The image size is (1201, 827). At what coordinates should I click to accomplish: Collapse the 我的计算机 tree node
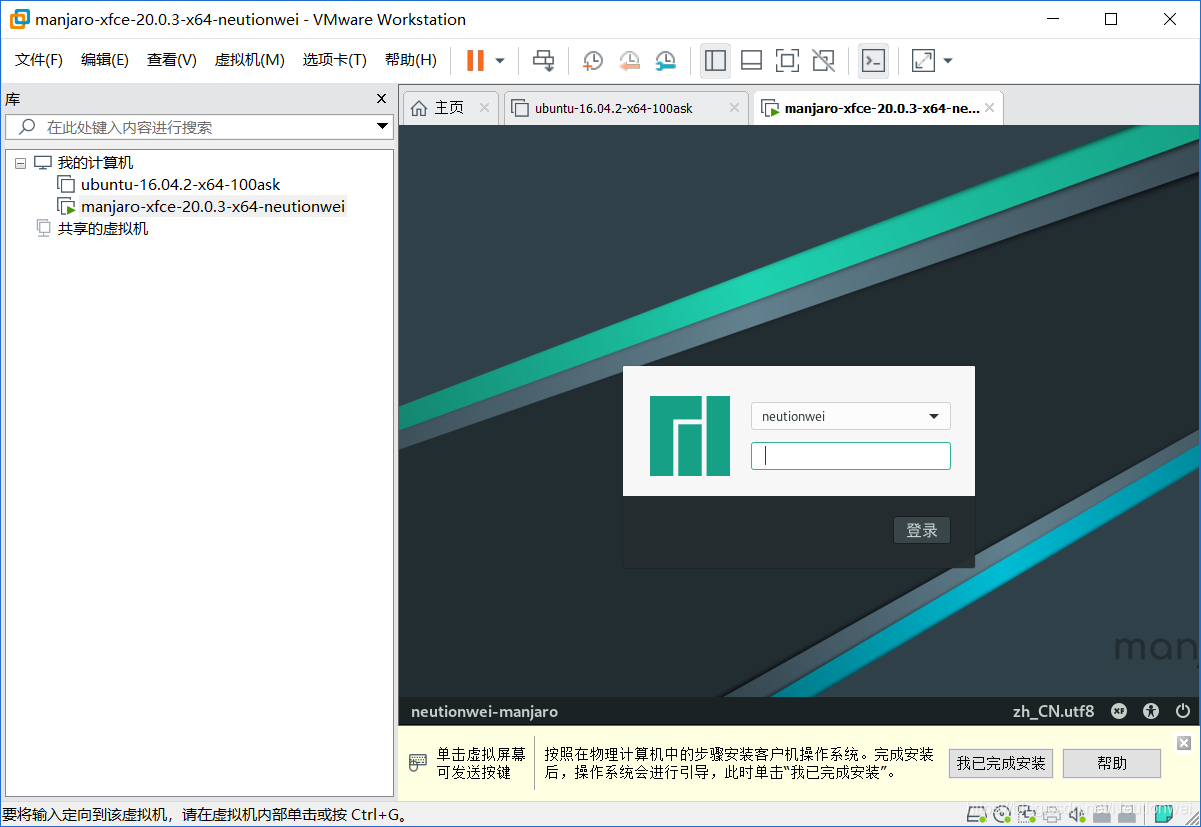(20, 163)
